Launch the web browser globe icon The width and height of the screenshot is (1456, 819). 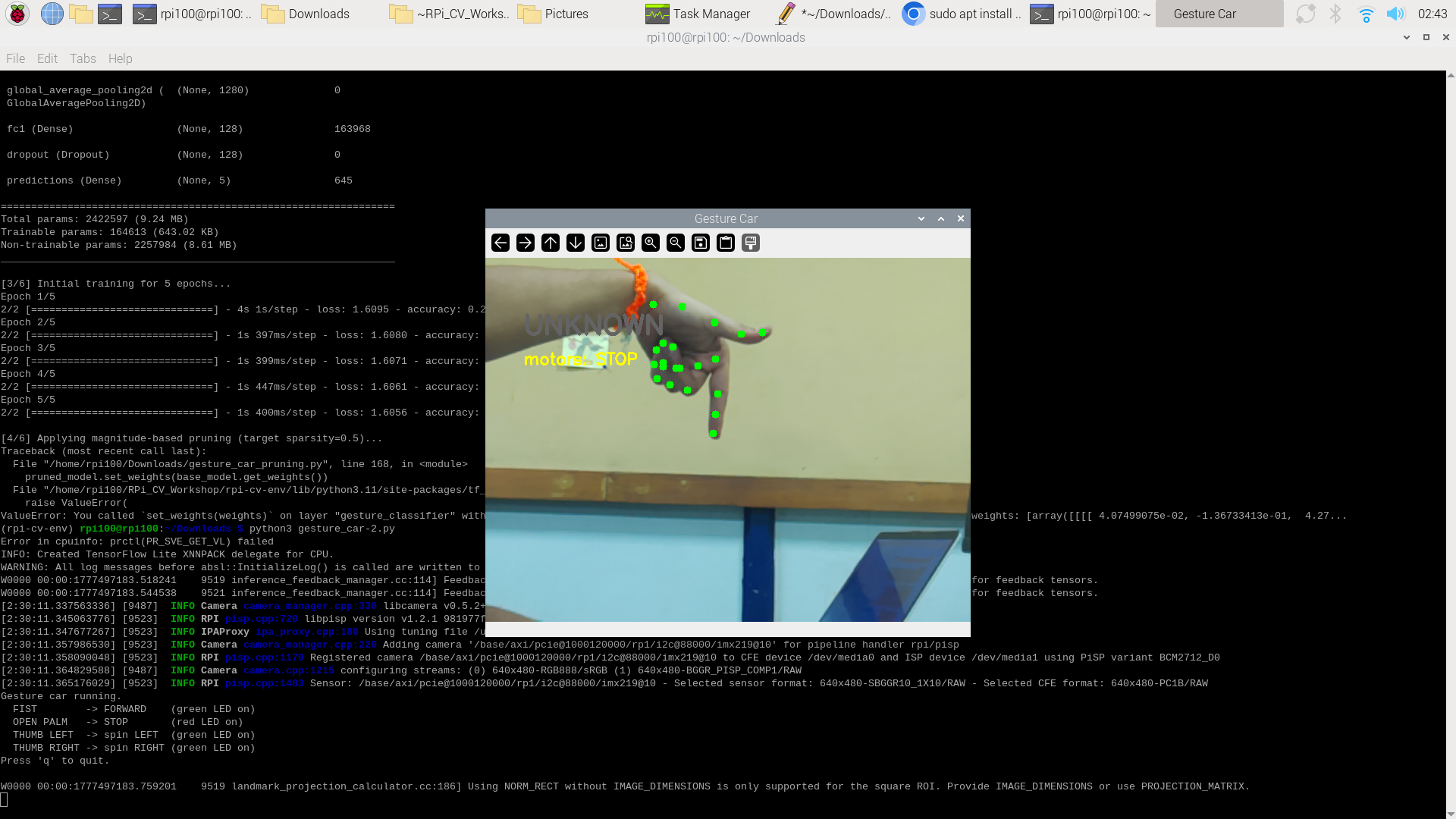[52, 14]
